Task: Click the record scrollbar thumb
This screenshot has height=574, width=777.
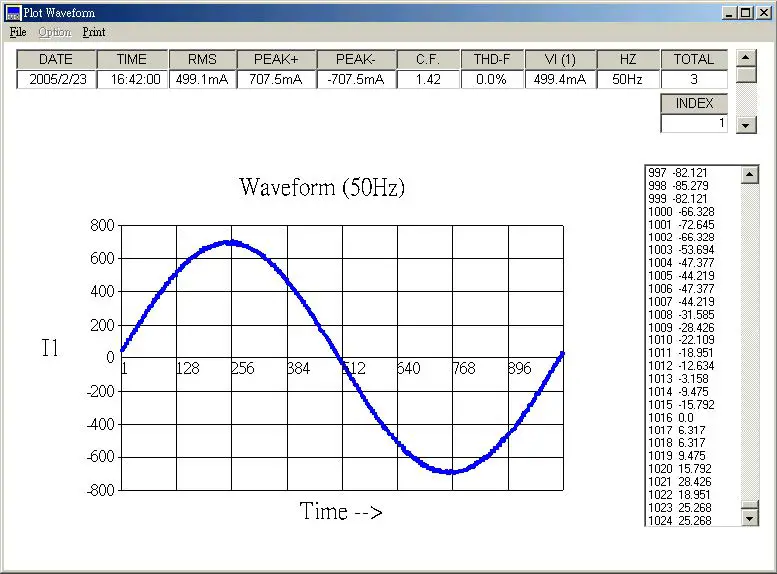Action: 746,75
